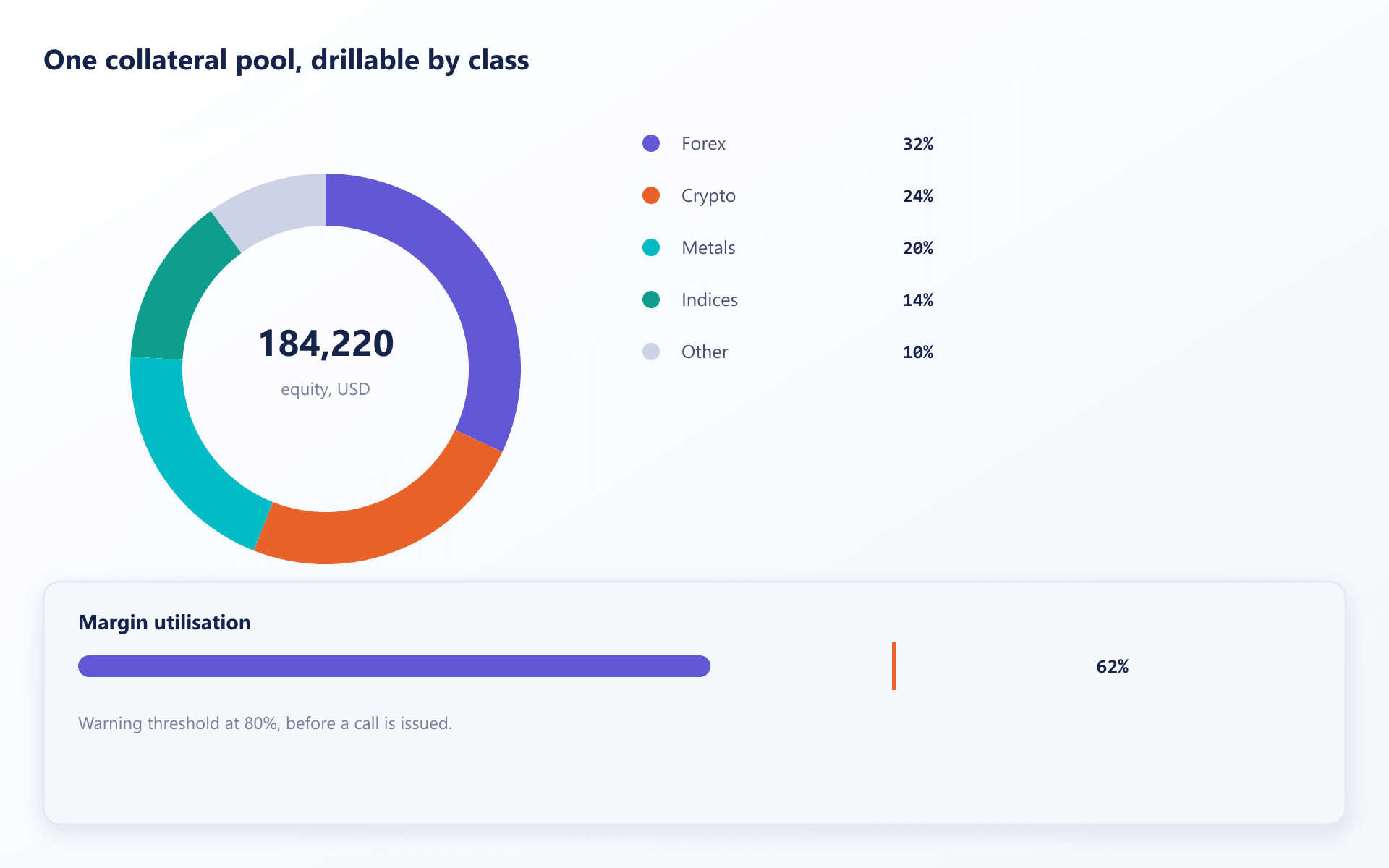Click the Metals cyan legend dot
1389x868 pixels.
[x=651, y=247]
